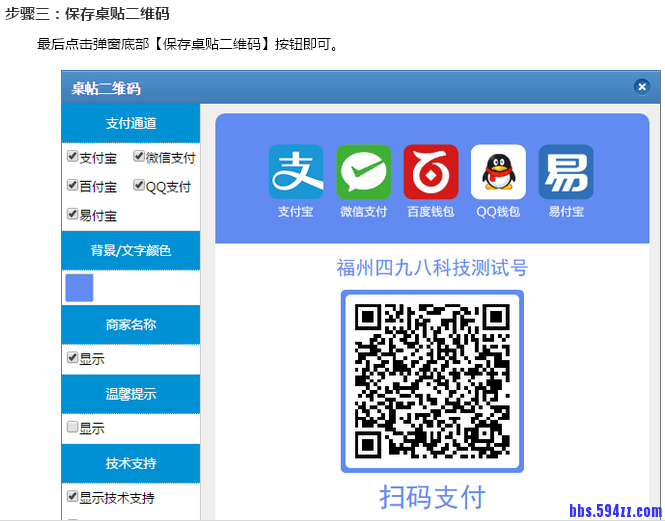Click the instruction line 最后点击弹窗底部

coord(188,44)
